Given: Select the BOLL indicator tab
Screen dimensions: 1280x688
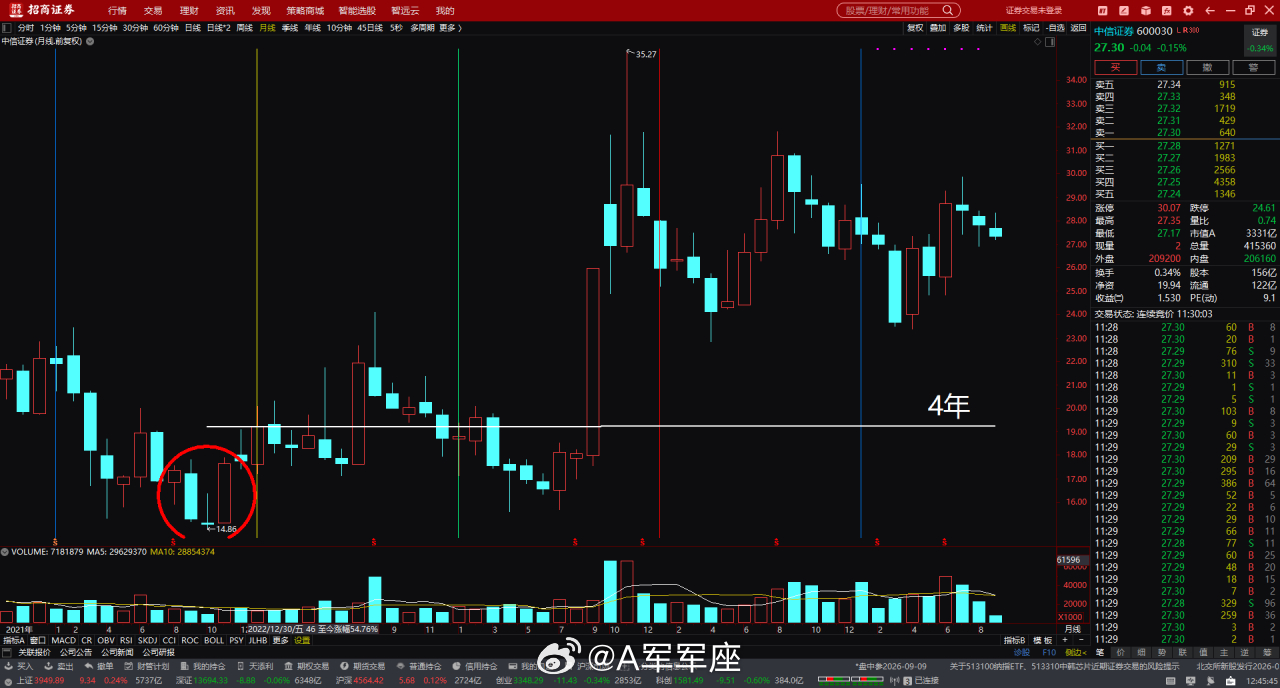Looking at the screenshot, I should click(214, 640).
